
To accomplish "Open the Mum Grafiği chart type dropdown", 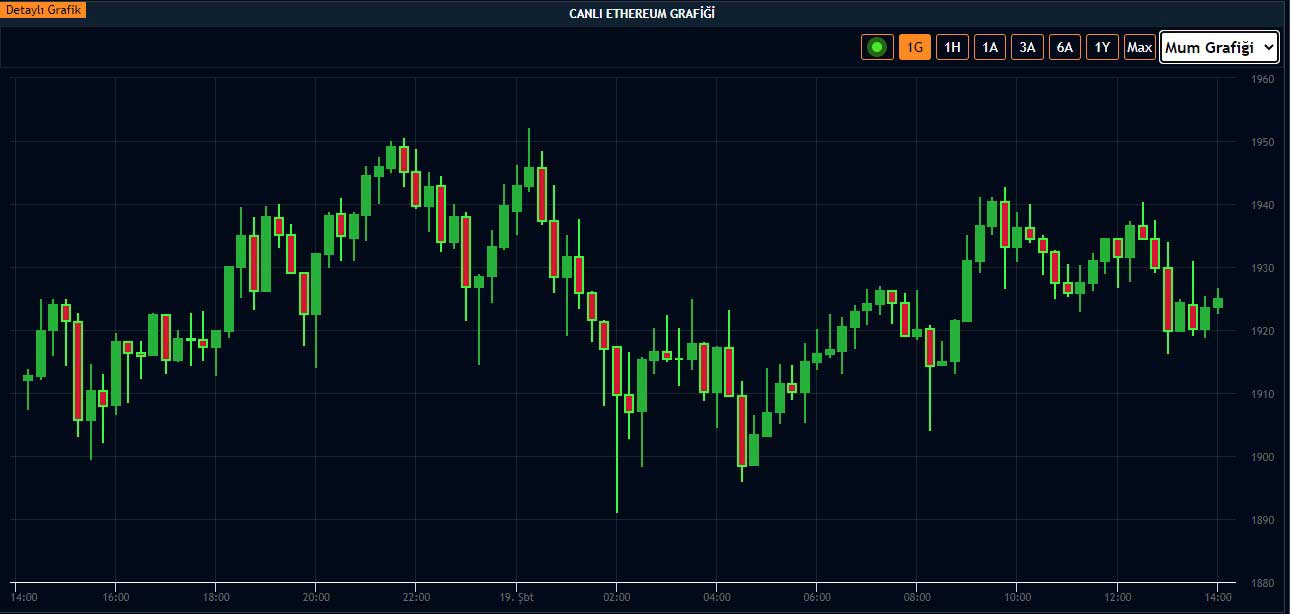I will [x=1219, y=47].
